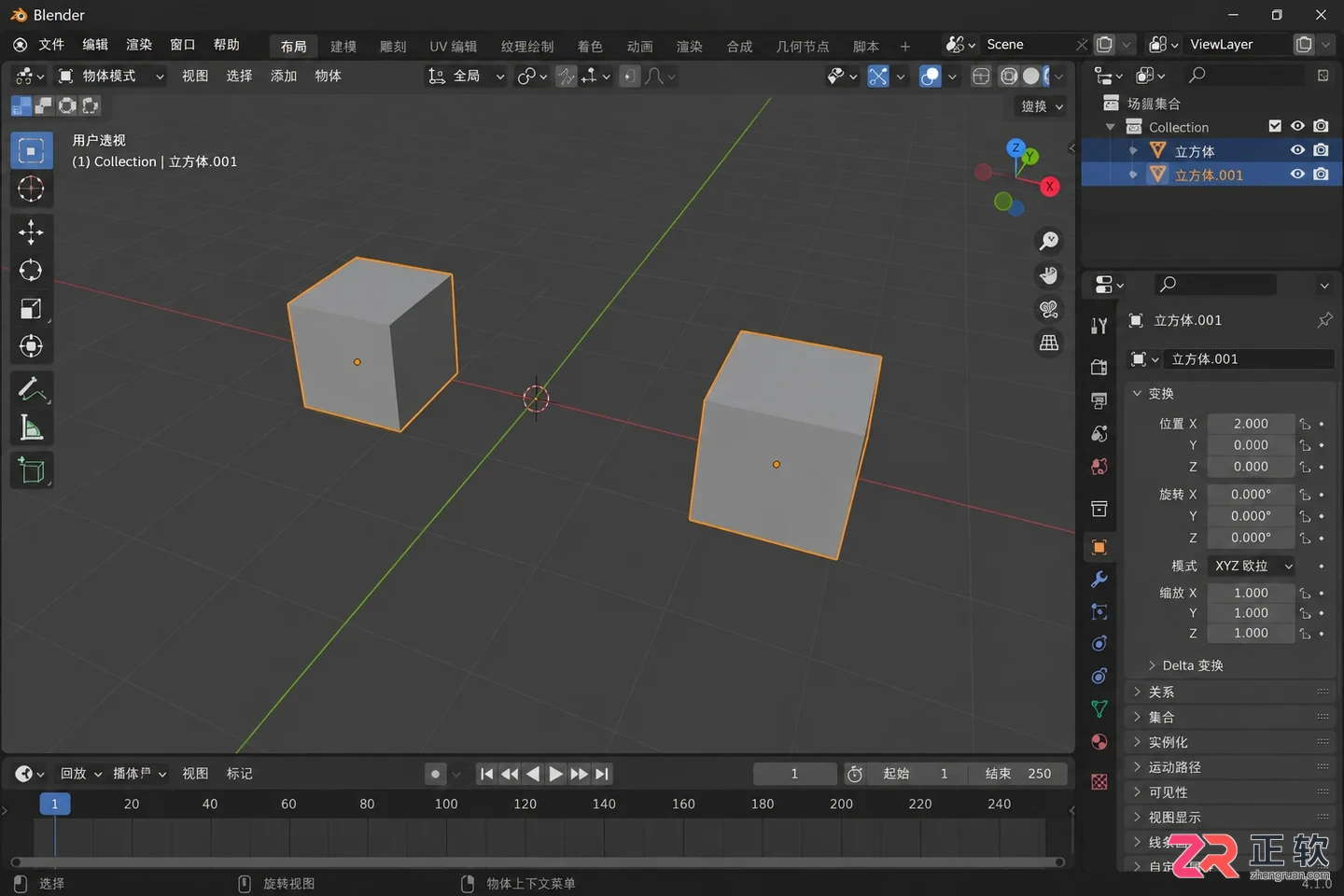Click the object name field 立方体.001
The height and width of the screenshot is (896, 1344).
[x=1251, y=359]
